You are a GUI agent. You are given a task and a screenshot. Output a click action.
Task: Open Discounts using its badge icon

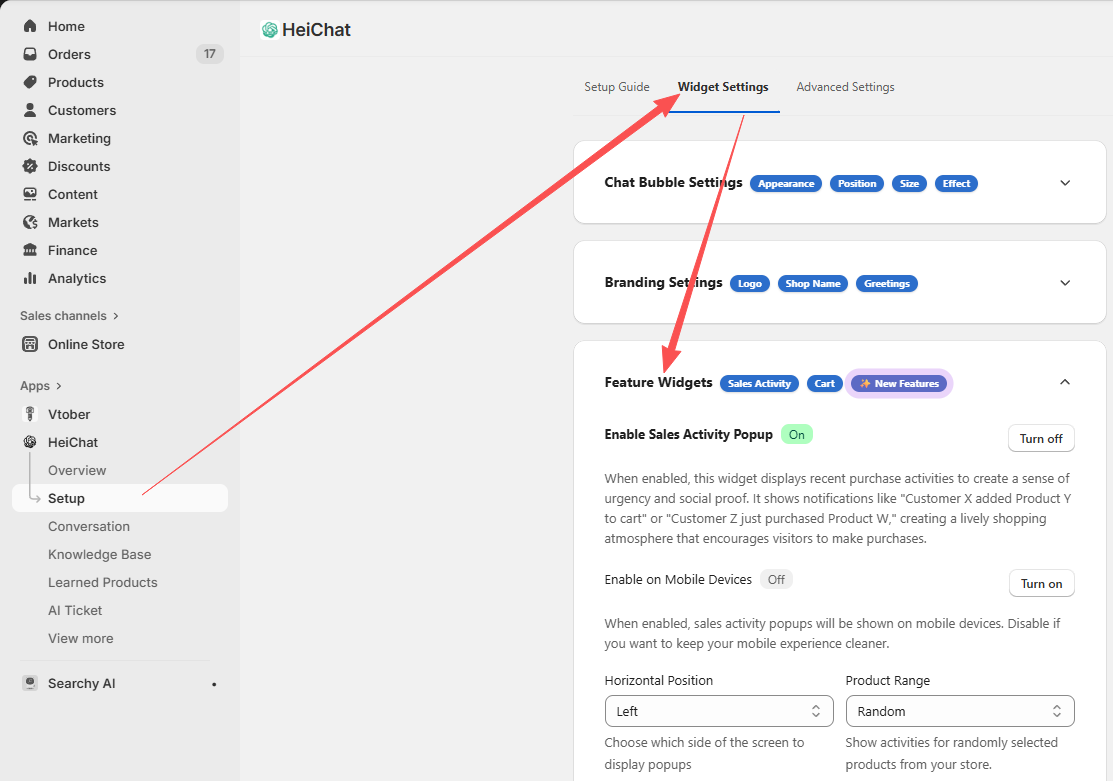30,166
